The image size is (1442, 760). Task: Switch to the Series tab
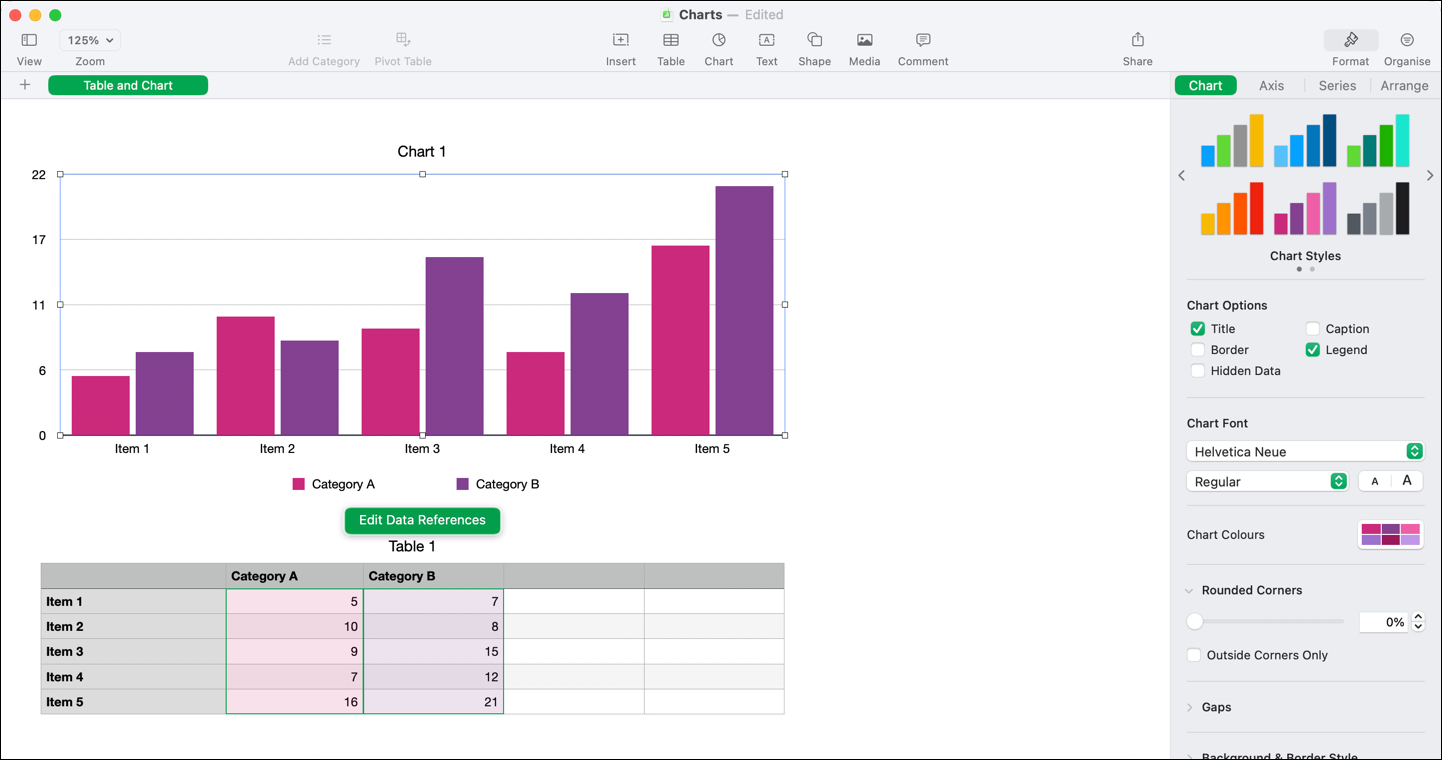pos(1337,86)
